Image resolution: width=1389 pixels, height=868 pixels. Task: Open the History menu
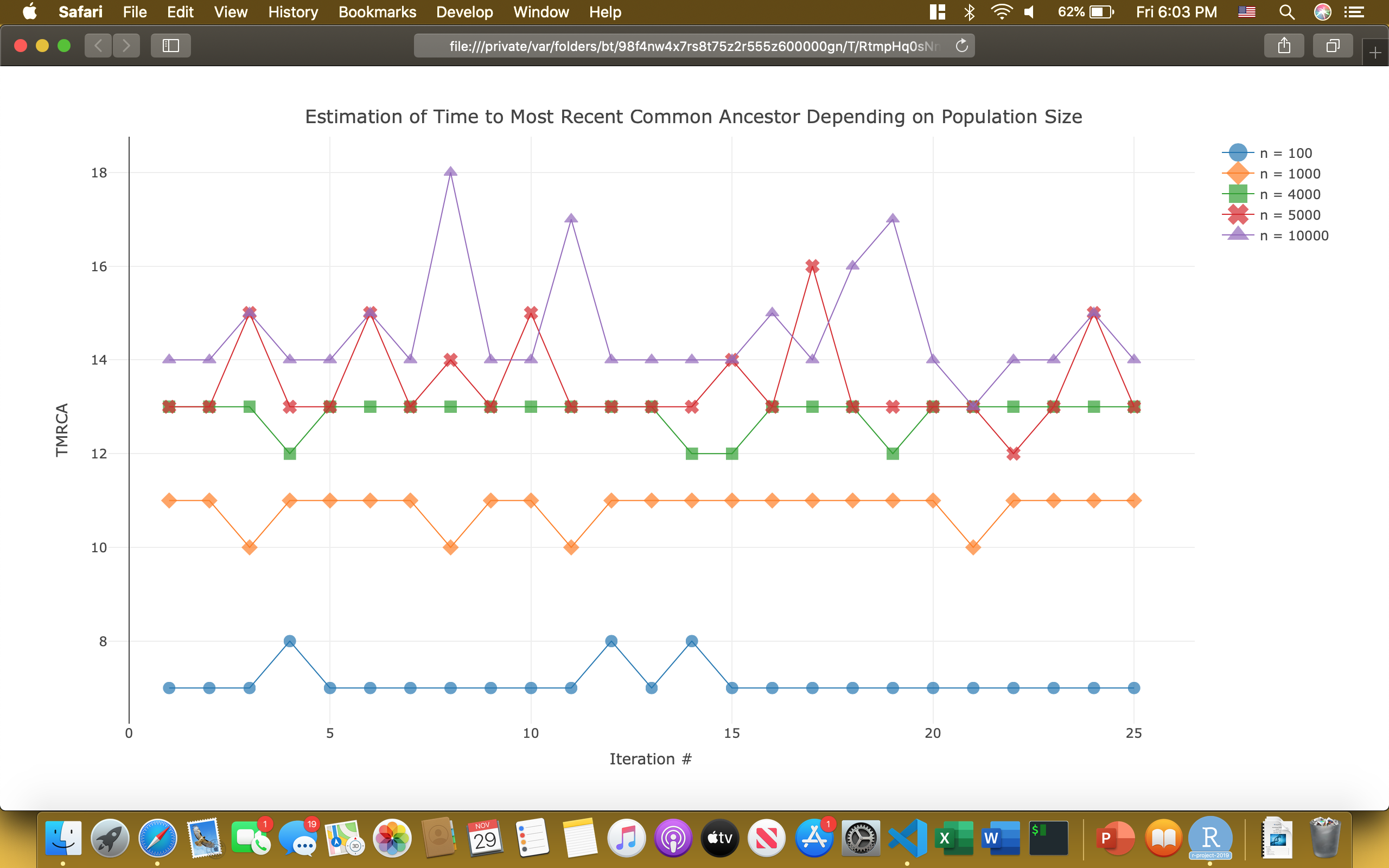[293, 12]
